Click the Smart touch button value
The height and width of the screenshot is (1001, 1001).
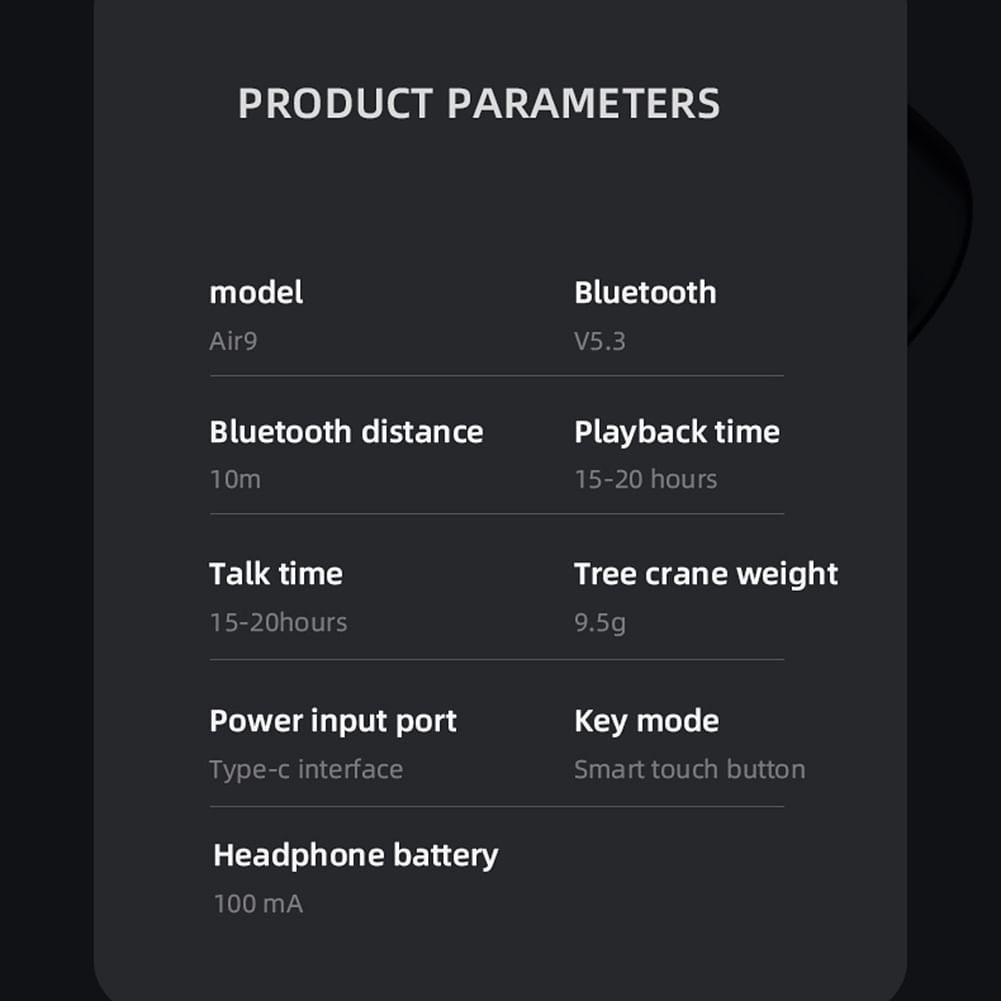pos(689,769)
